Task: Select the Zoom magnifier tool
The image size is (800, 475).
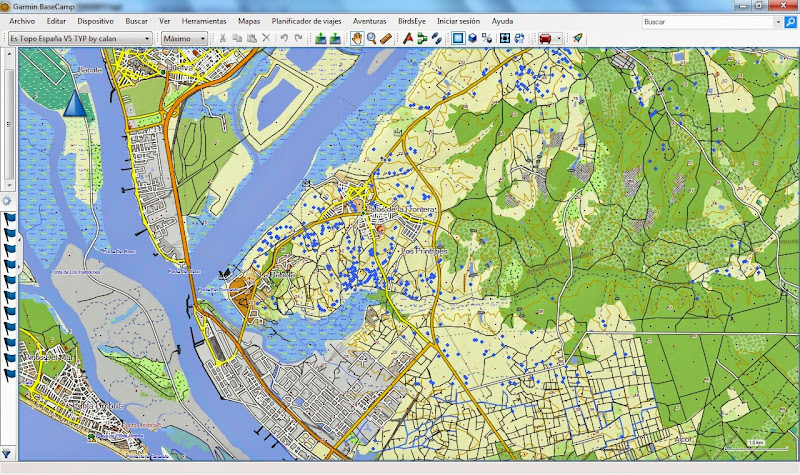Action: click(x=371, y=38)
